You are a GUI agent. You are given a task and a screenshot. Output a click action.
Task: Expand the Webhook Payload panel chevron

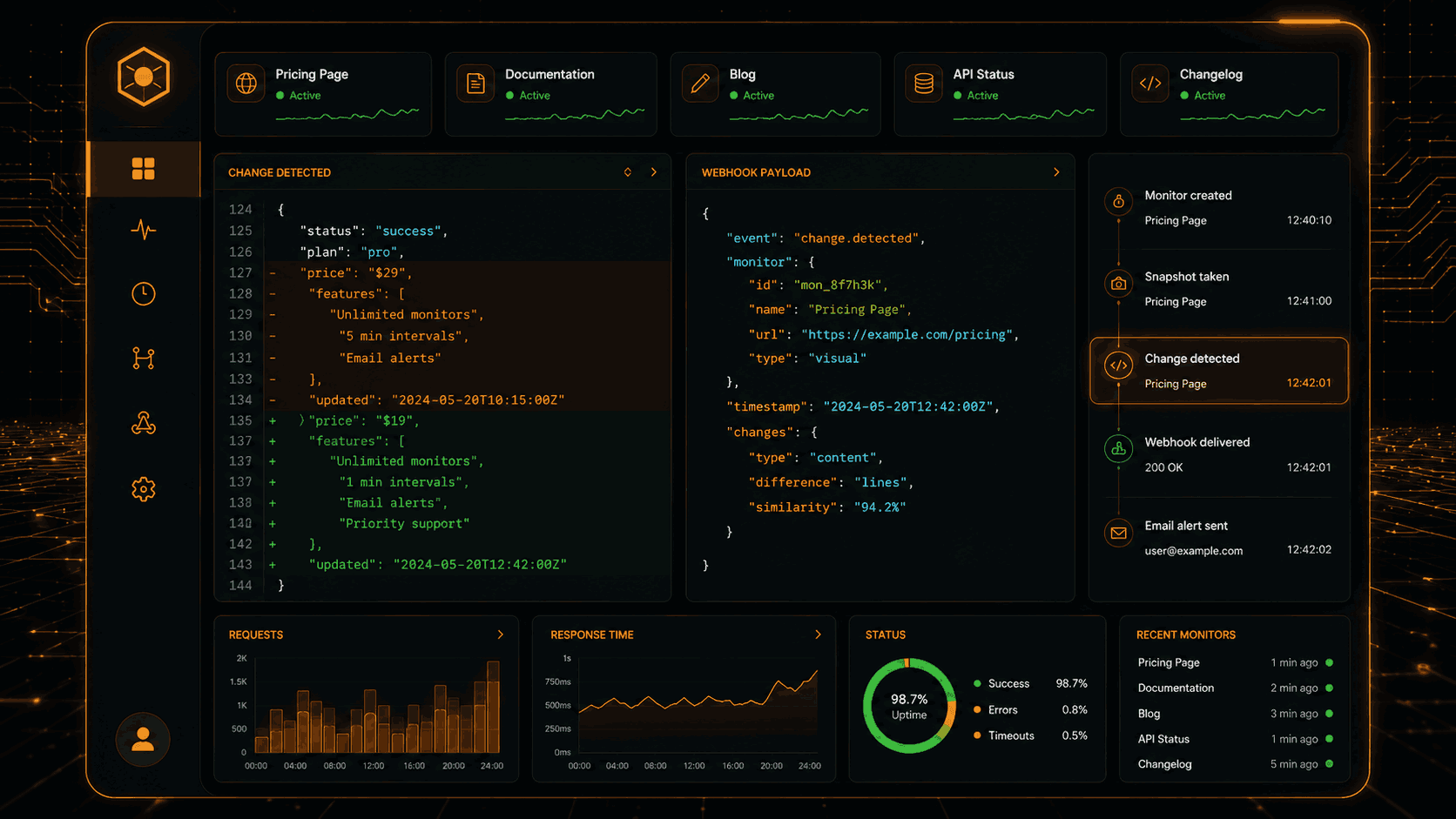1056,172
